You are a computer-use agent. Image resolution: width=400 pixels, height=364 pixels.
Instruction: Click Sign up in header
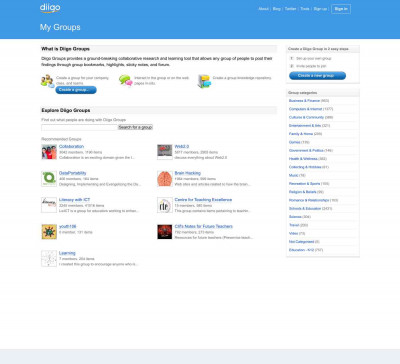coord(320,9)
